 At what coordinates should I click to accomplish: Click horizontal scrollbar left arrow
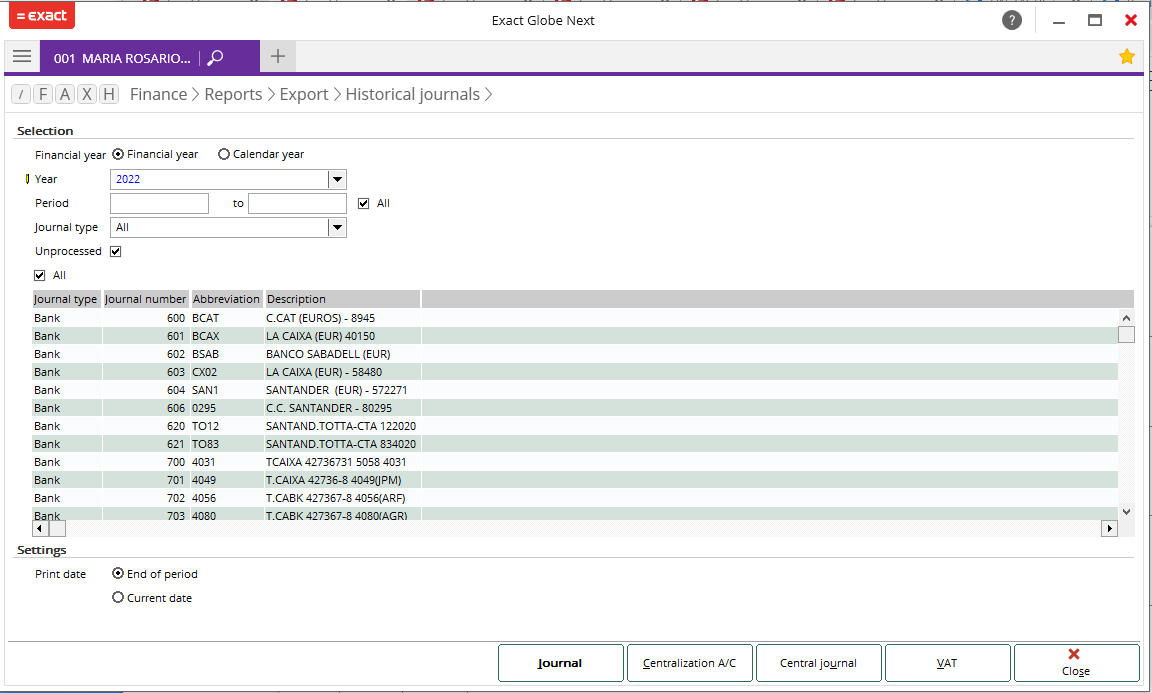(x=40, y=528)
